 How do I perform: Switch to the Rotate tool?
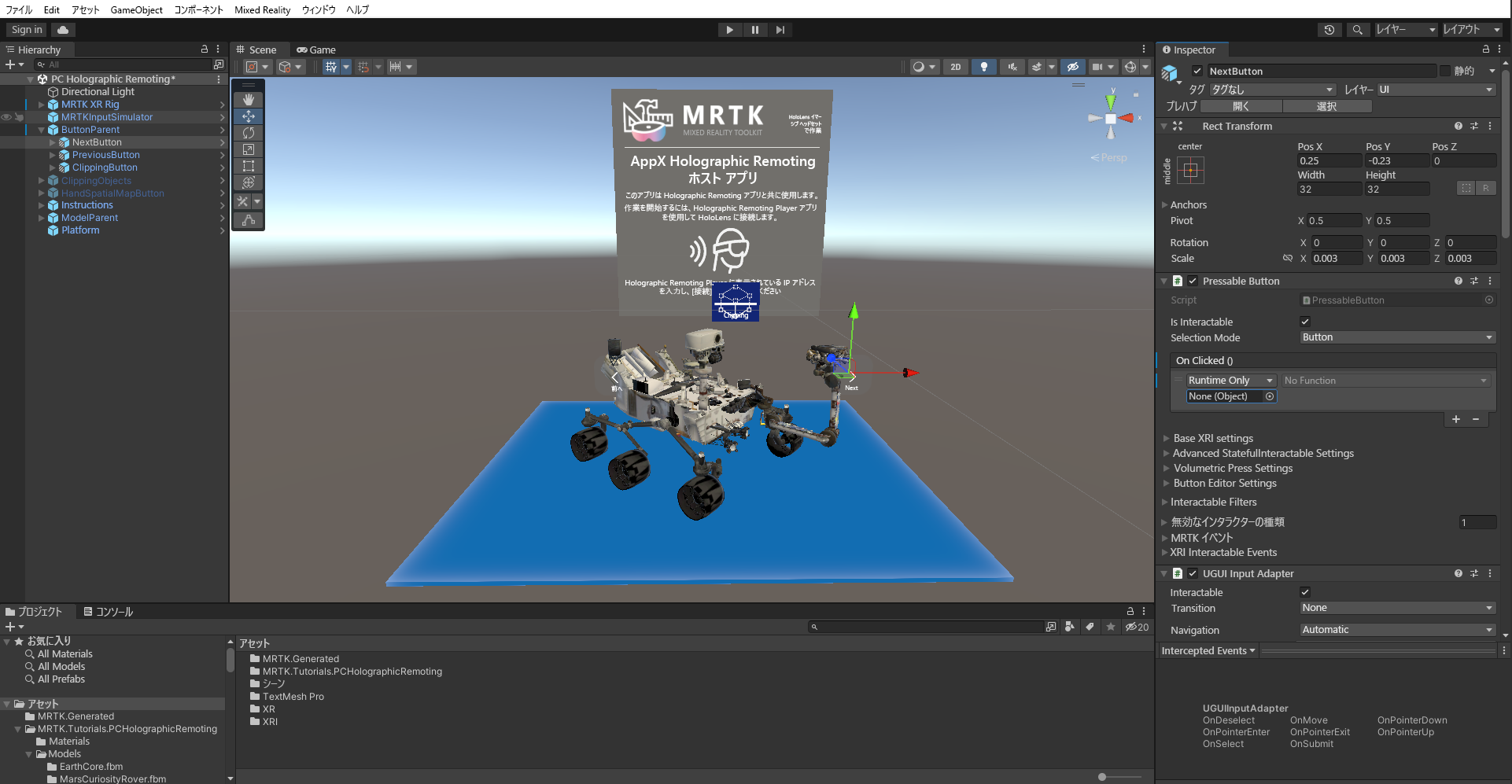248,133
